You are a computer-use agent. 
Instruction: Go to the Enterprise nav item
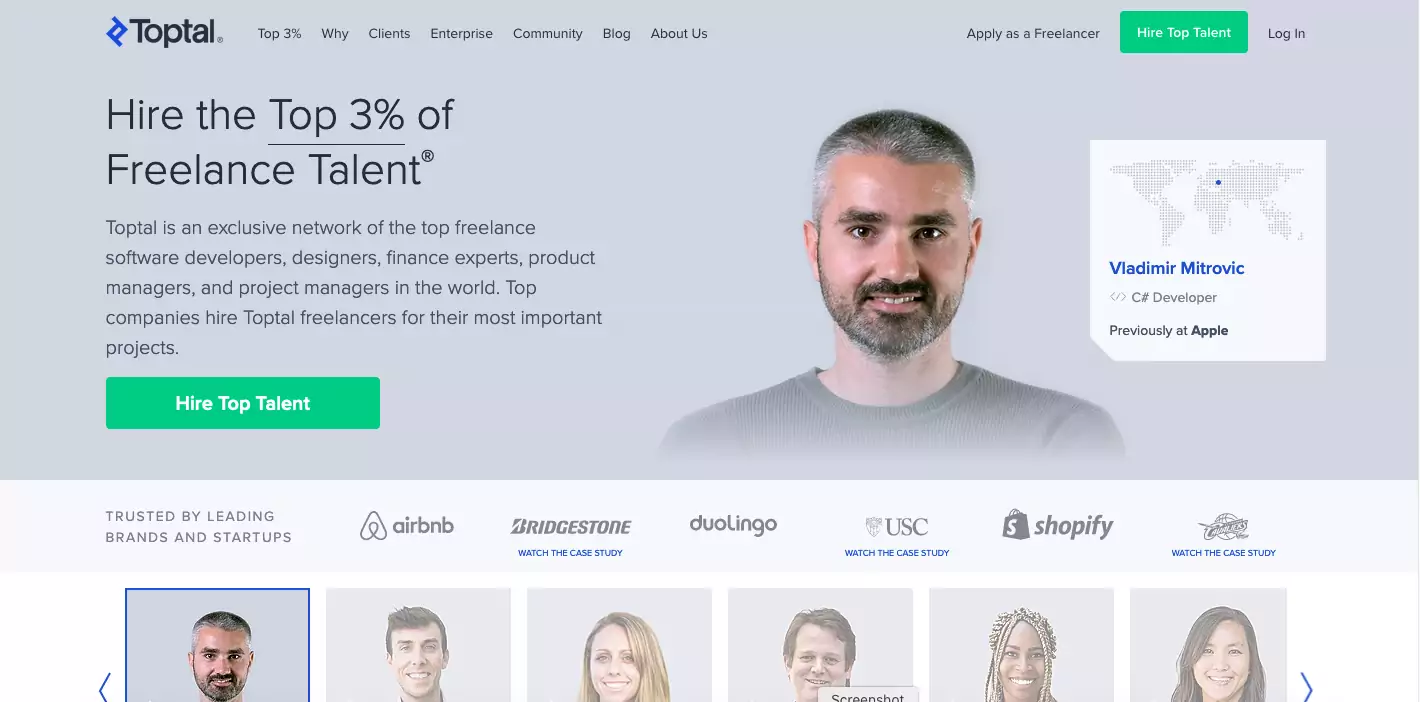click(x=461, y=33)
